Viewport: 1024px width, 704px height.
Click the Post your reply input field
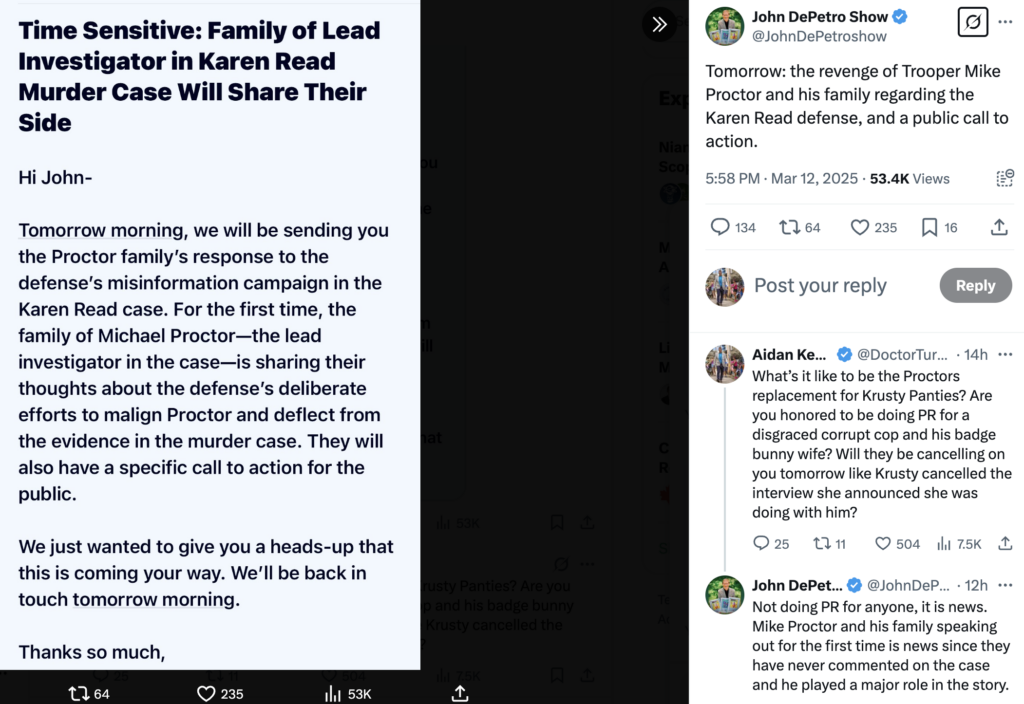pyautogui.click(x=820, y=285)
